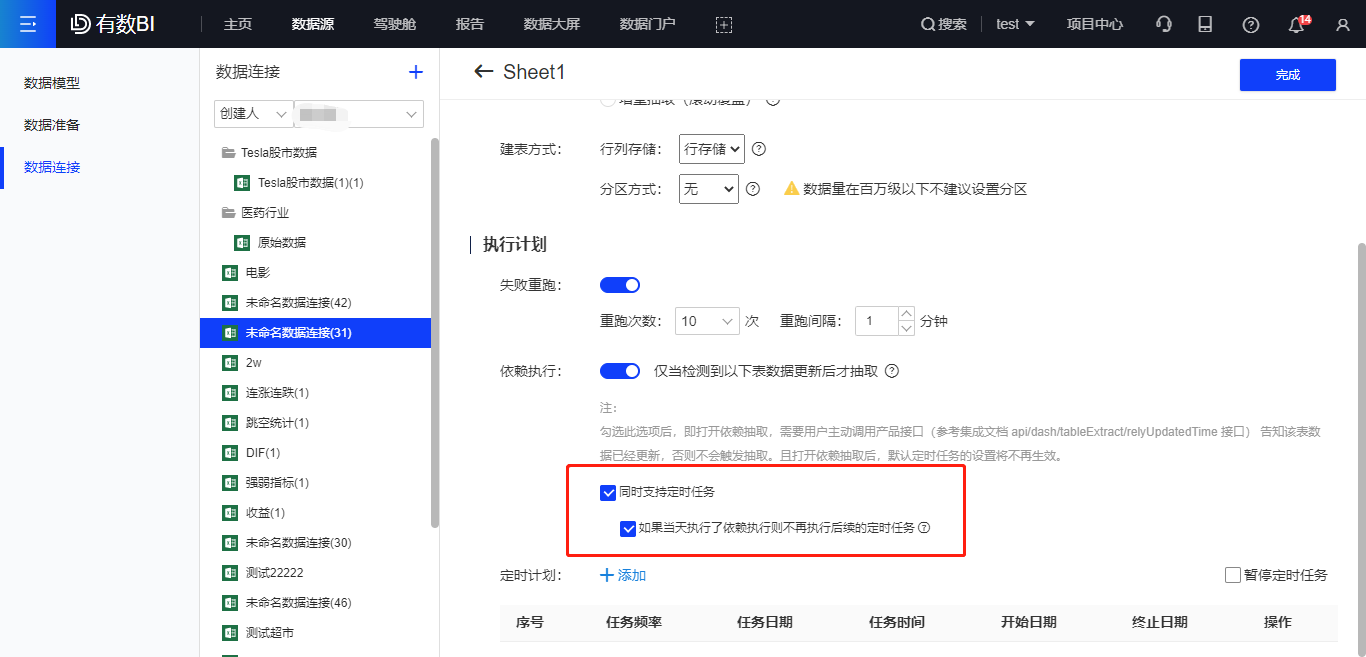1366x657 pixels.
Task: Click 添加 to add a scheduled plan
Action: tap(622, 575)
